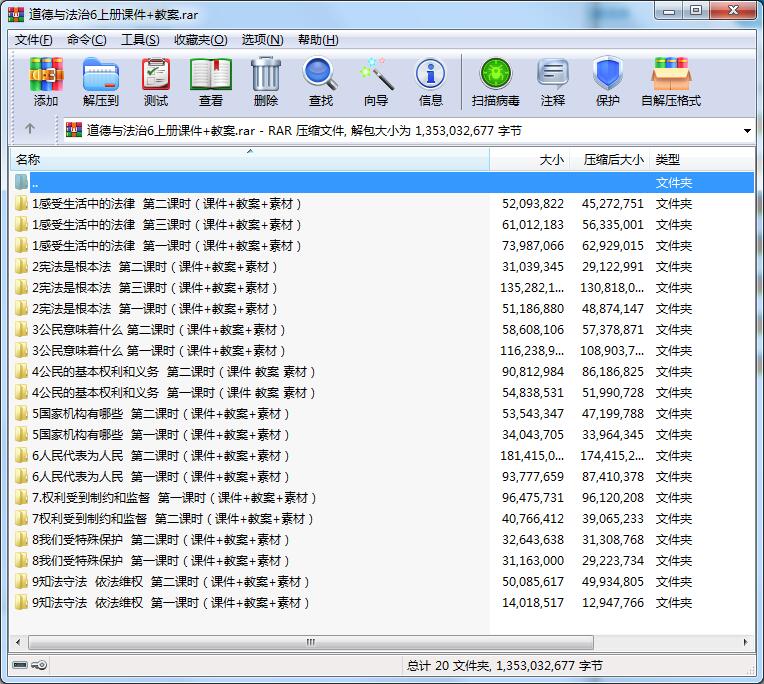Click the Delete (删除) trash icon
This screenshot has width=764, height=684.
pos(266,81)
